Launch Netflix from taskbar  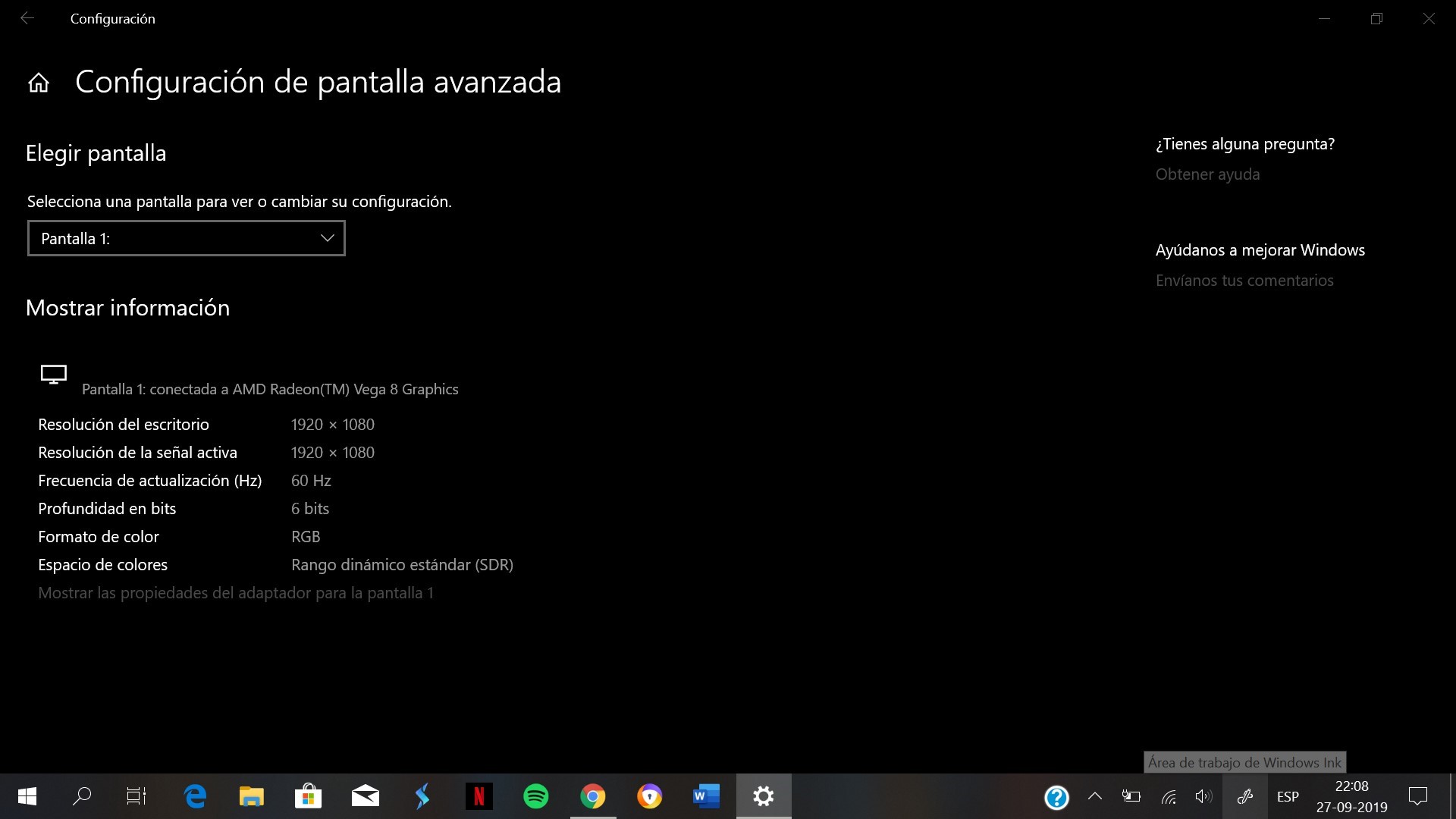(x=479, y=796)
